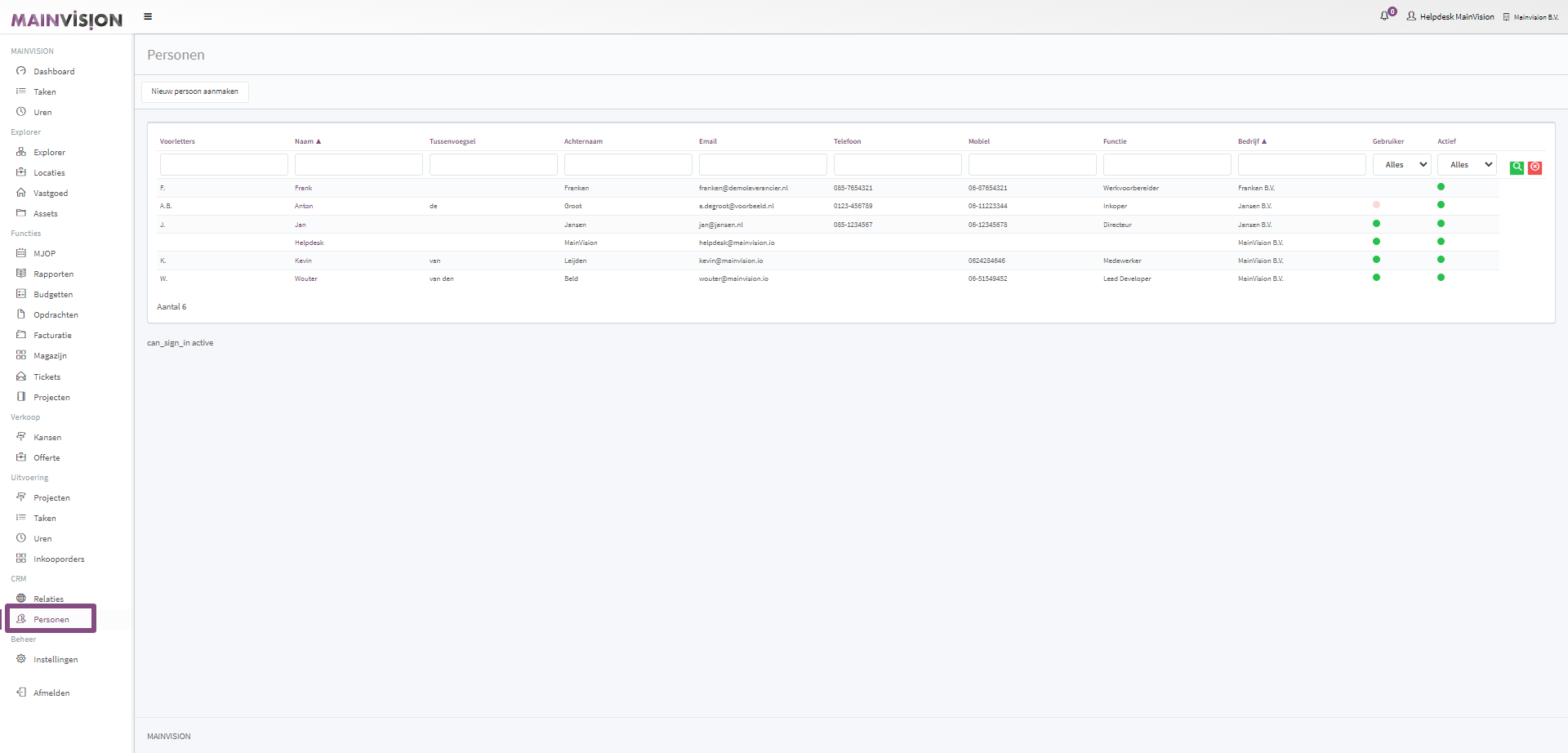1568x753 pixels.
Task: Click the Afmelden logout icon
Action: (x=21, y=693)
